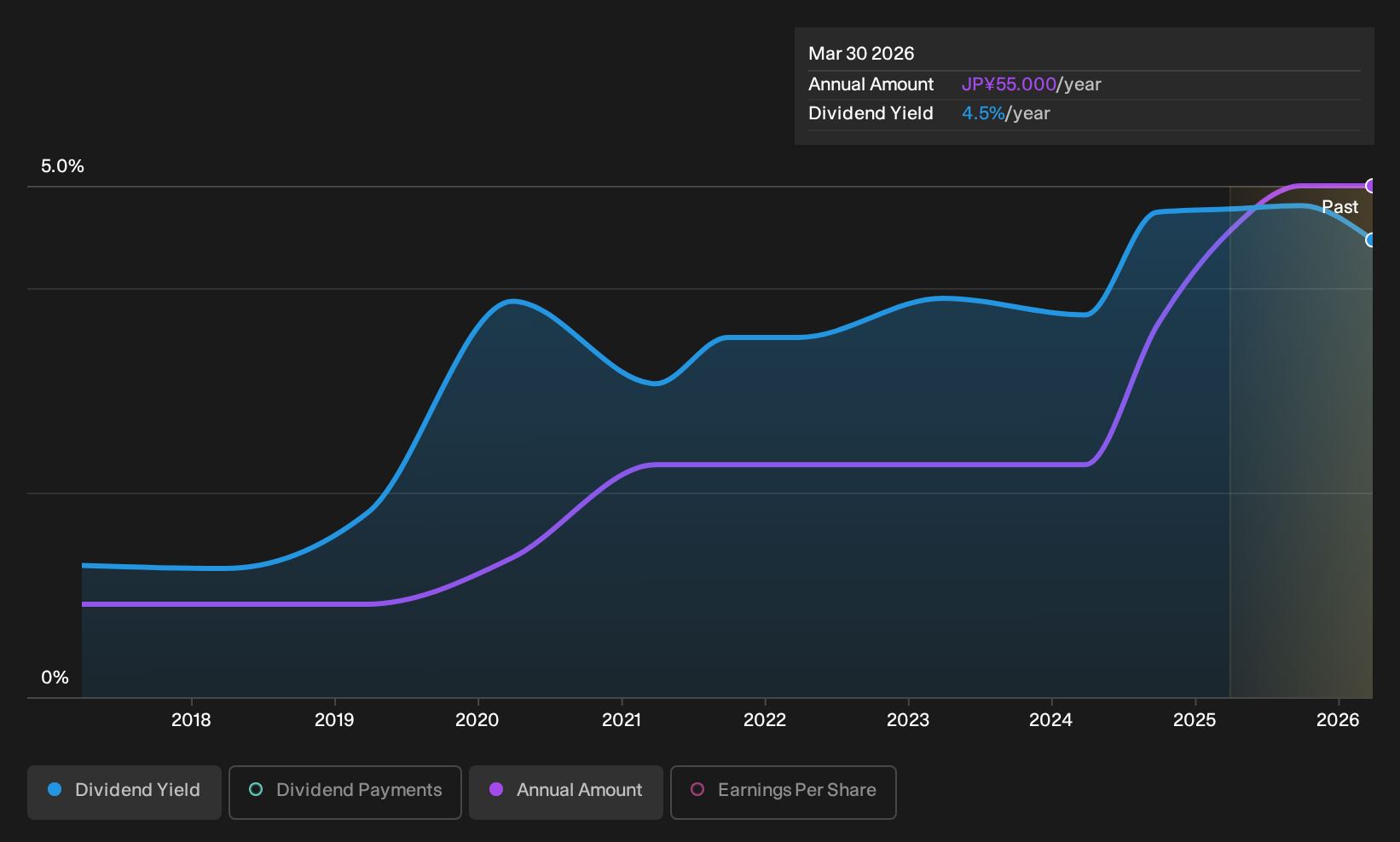The height and width of the screenshot is (842, 1400).
Task: Click the 2022 x-axis label
Action: 765,720
